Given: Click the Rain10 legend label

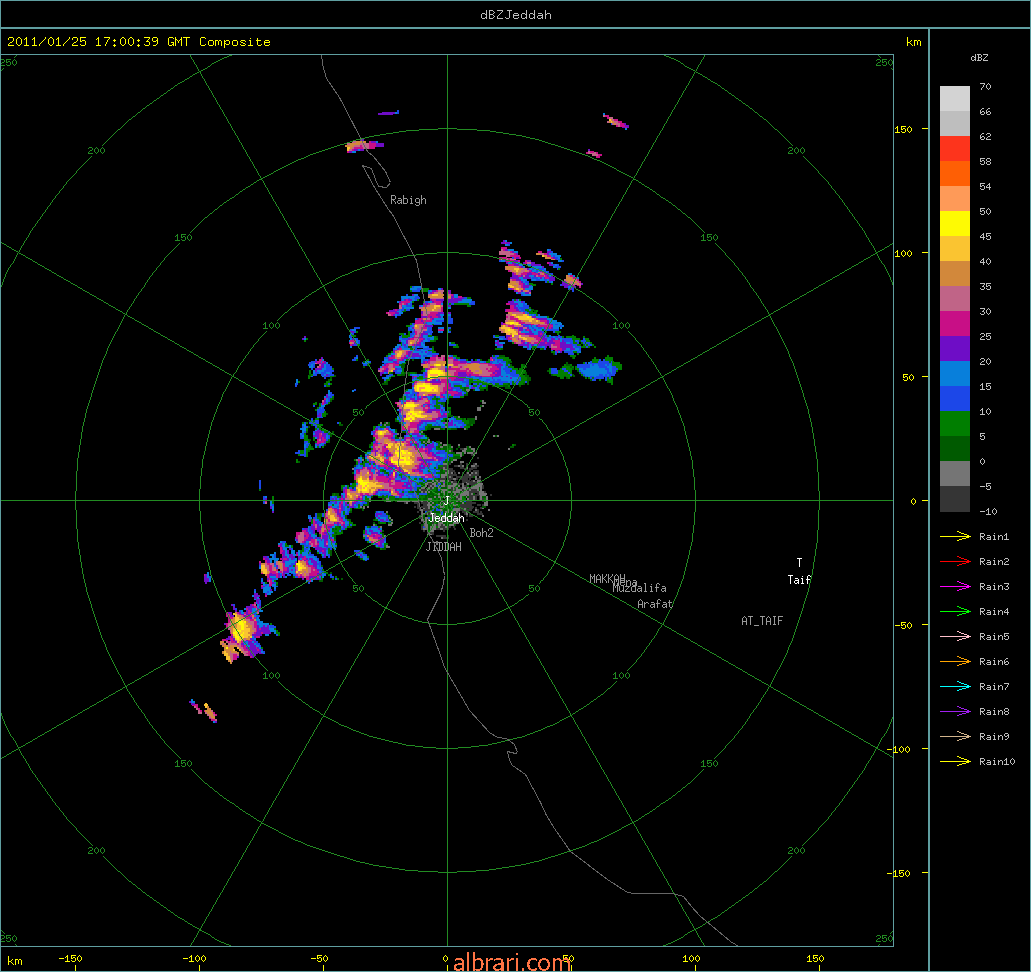Looking at the screenshot, I should [x=997, y=762].
